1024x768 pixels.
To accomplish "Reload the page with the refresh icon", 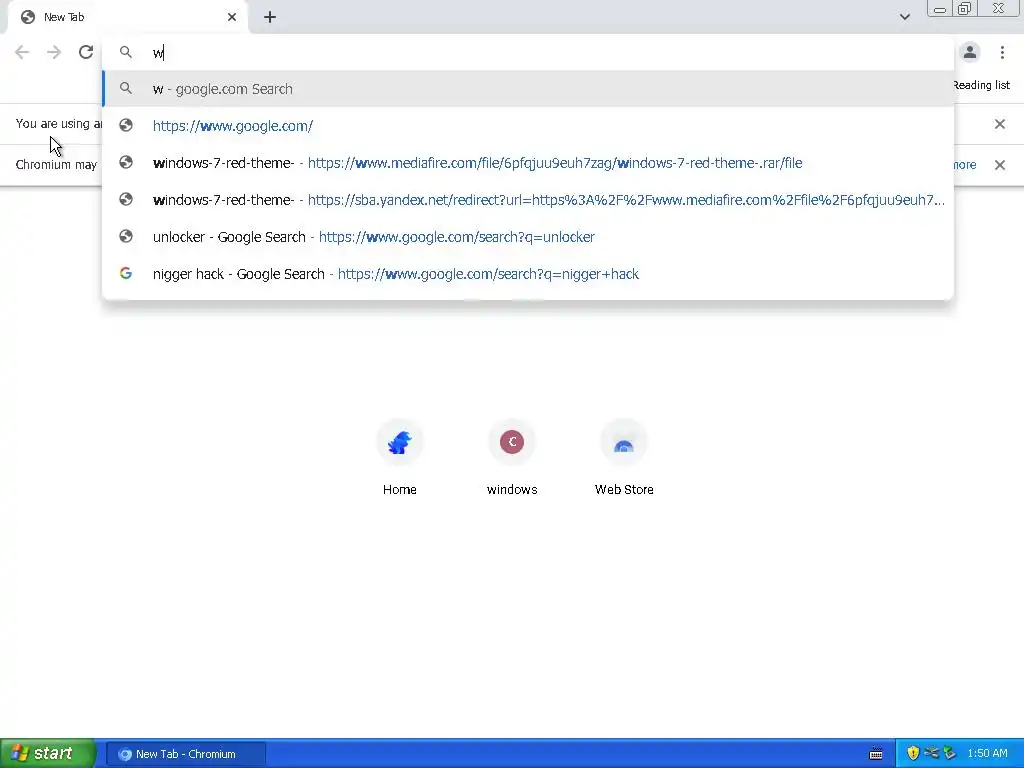I will [x=86, y=52].
